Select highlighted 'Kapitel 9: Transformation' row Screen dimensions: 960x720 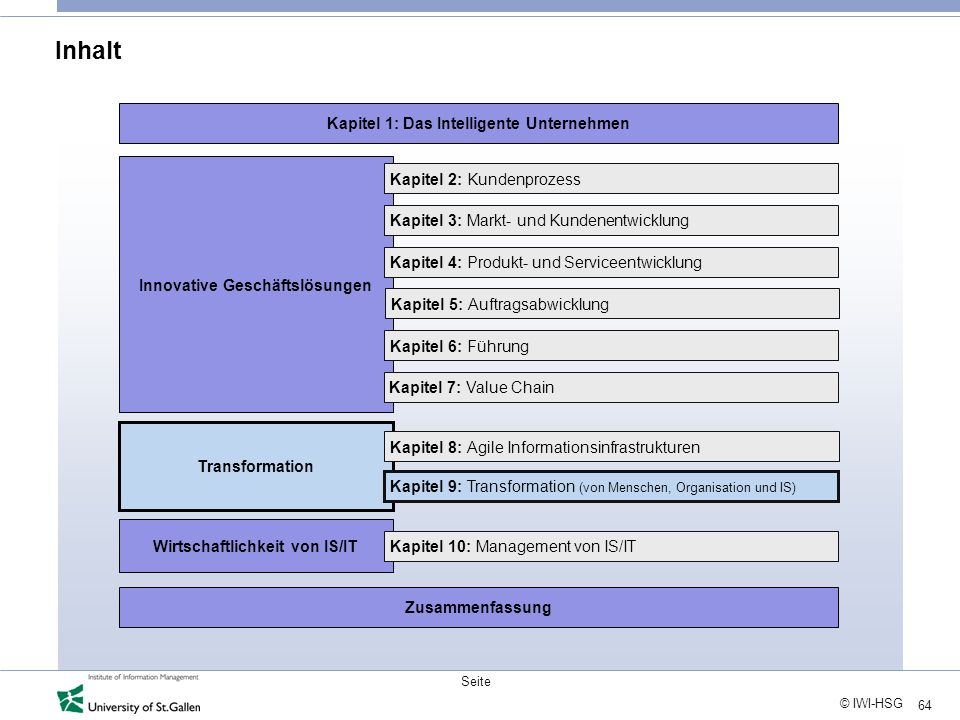612,487
